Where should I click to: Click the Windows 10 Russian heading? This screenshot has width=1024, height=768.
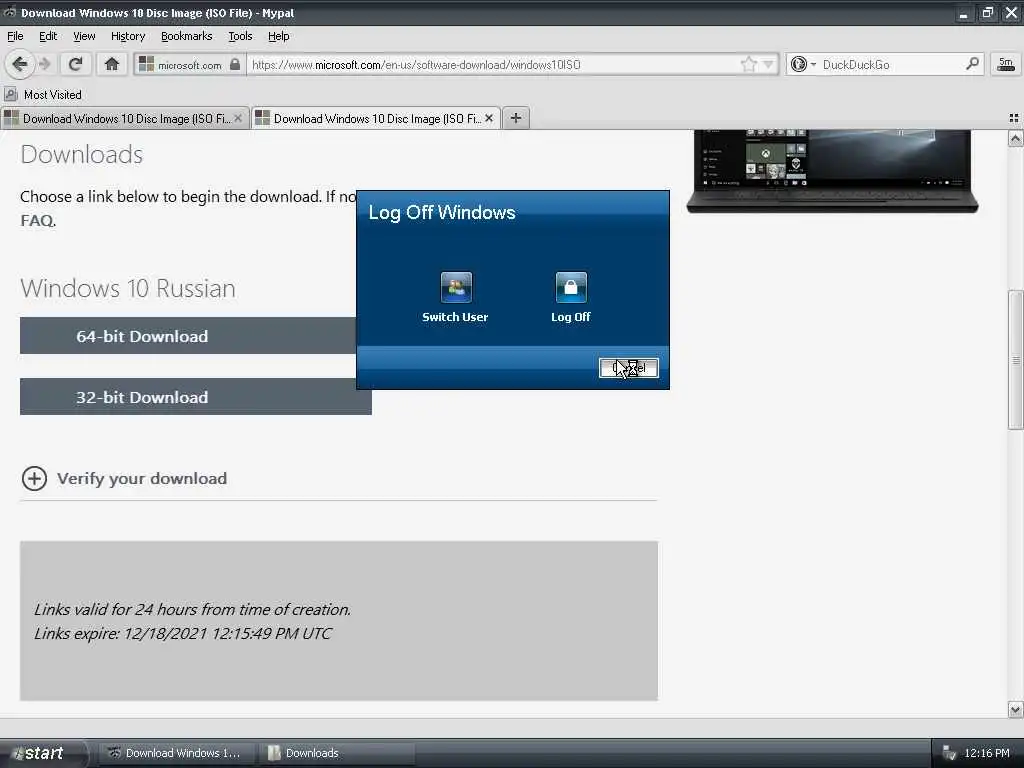click(128, 288)
